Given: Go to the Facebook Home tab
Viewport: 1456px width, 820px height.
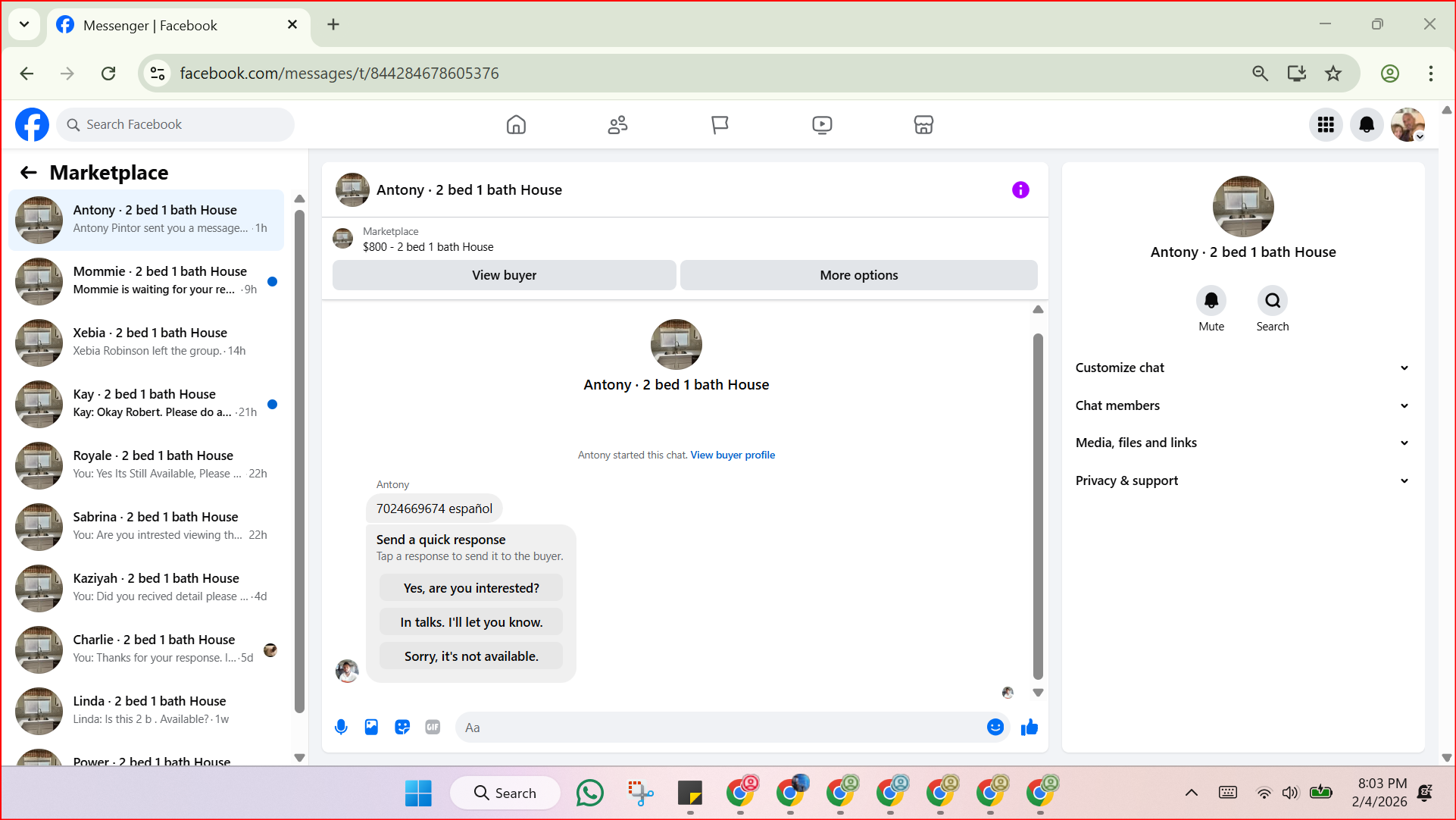Looking at the screenshot, I should click(x=516, y=125).
